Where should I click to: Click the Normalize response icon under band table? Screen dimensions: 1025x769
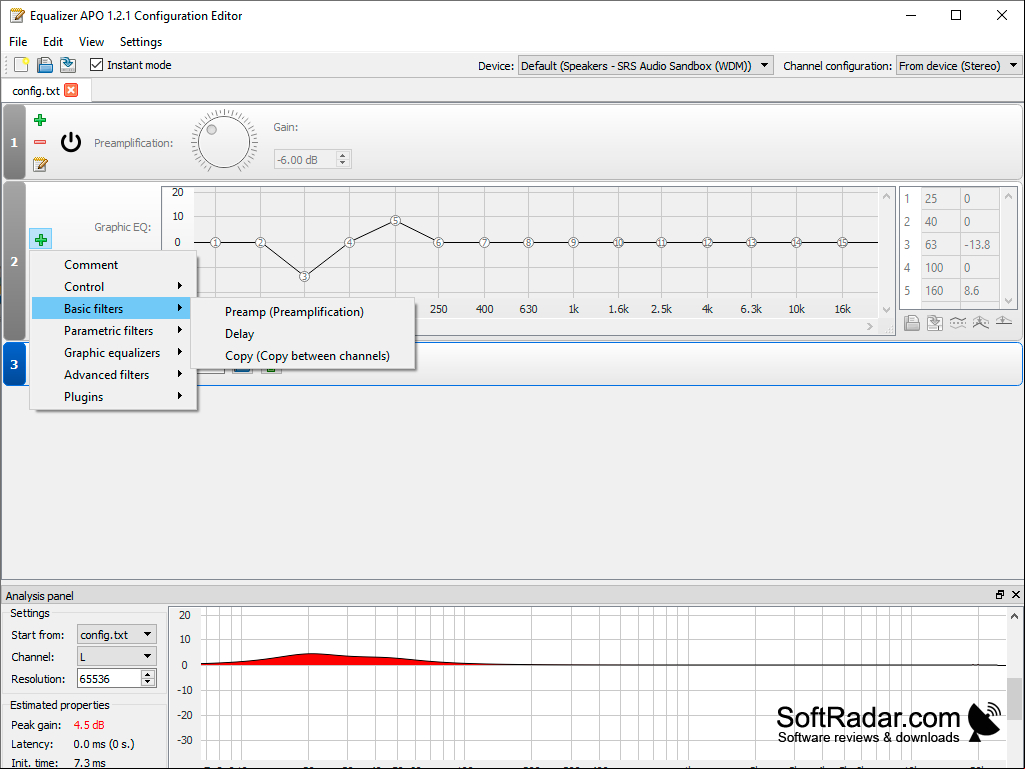[981, 322]
